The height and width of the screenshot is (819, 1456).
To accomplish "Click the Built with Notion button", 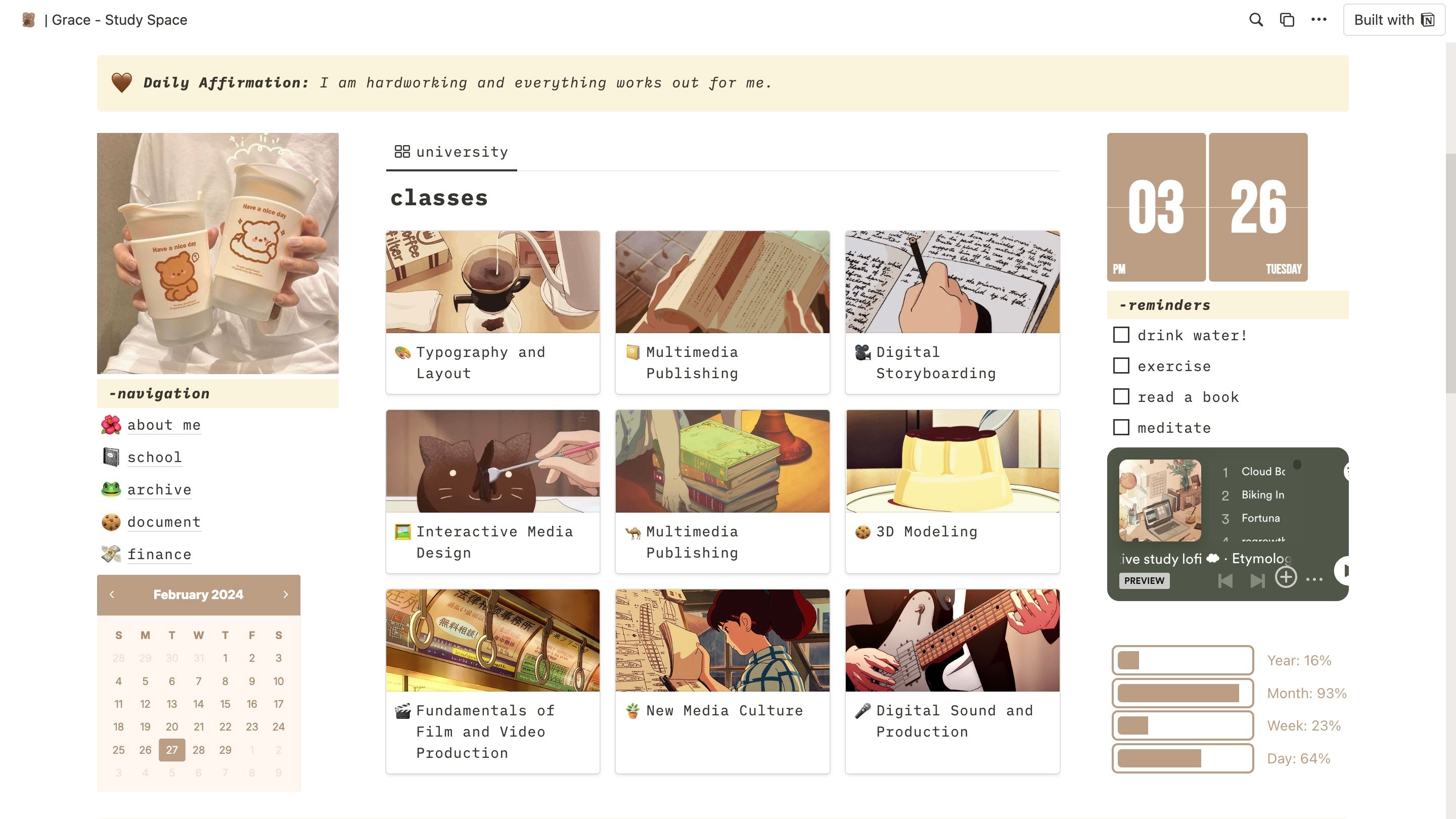I will coord(1394,20).
